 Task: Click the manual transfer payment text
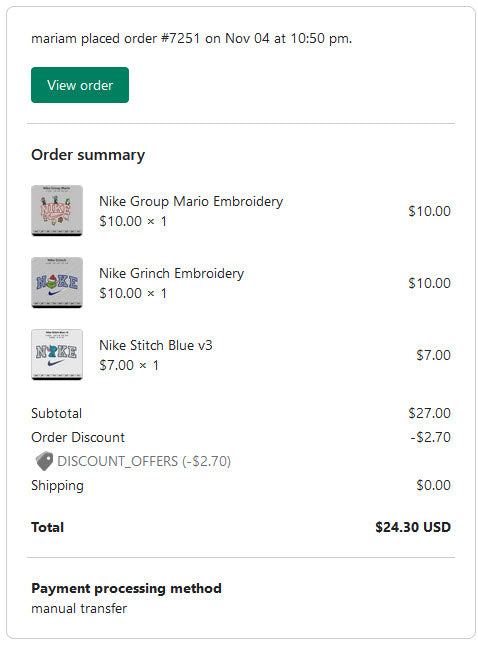79,609
